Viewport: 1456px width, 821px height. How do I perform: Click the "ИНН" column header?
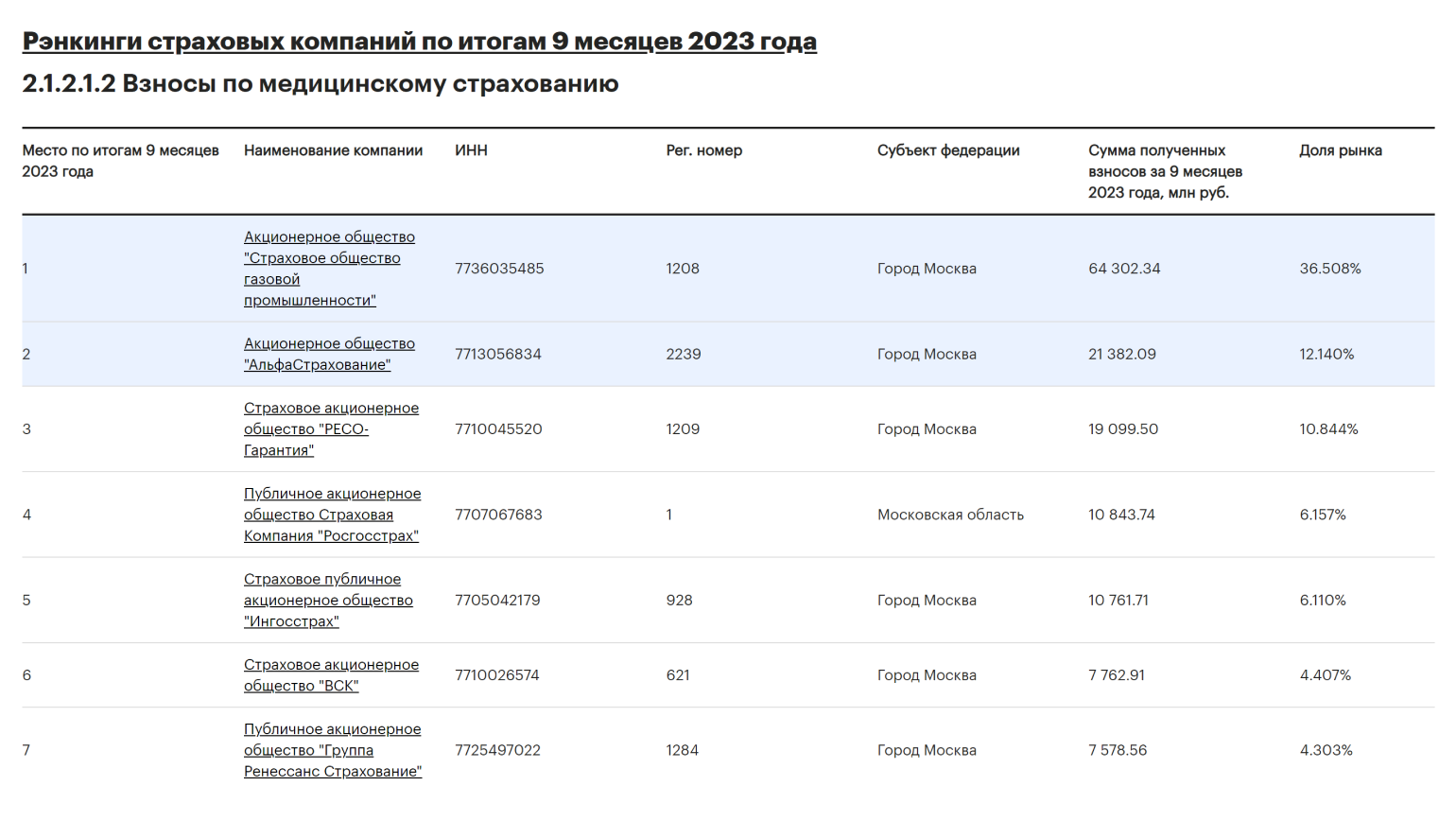(x=471, y=150)
